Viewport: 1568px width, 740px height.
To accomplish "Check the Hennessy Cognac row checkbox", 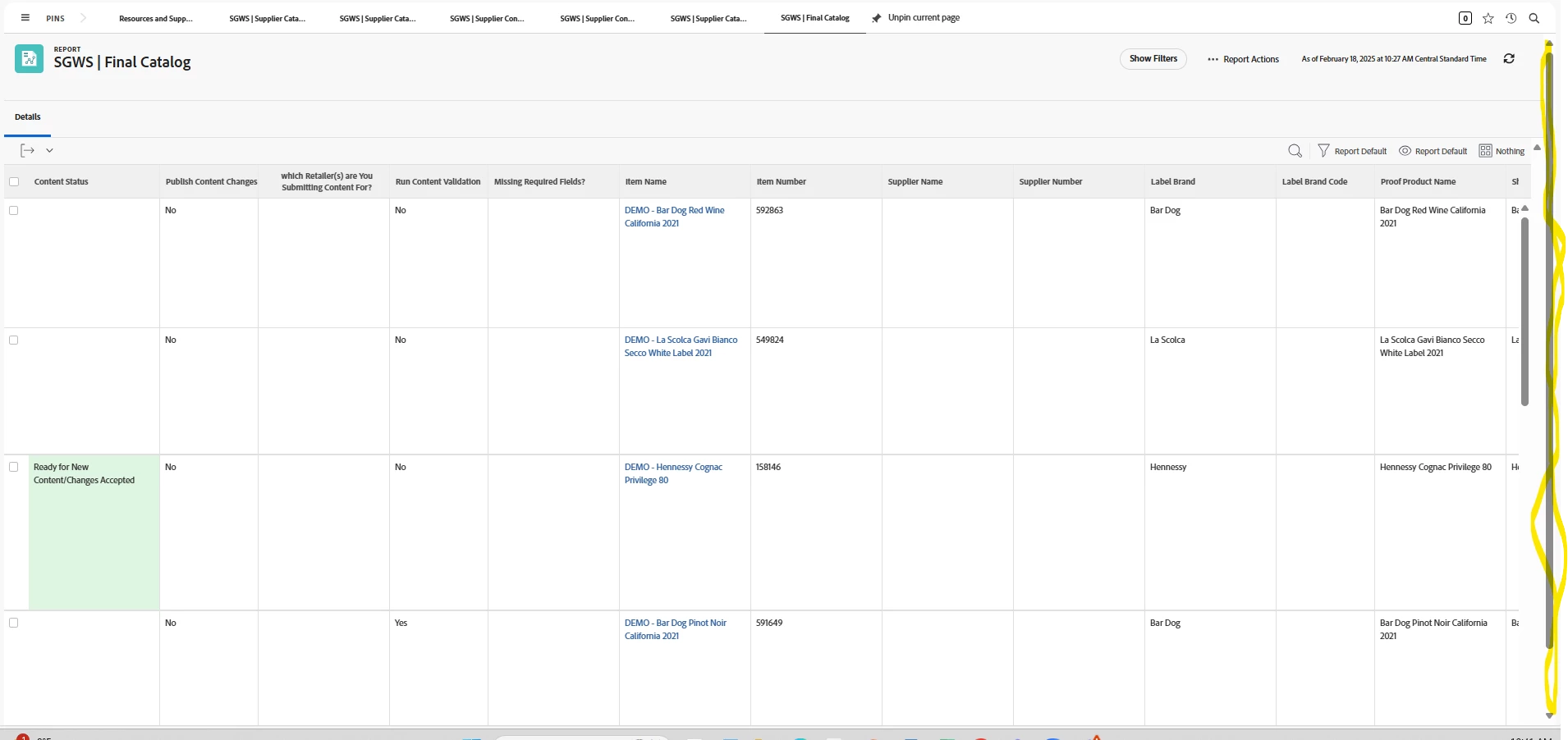I will 14,467.
